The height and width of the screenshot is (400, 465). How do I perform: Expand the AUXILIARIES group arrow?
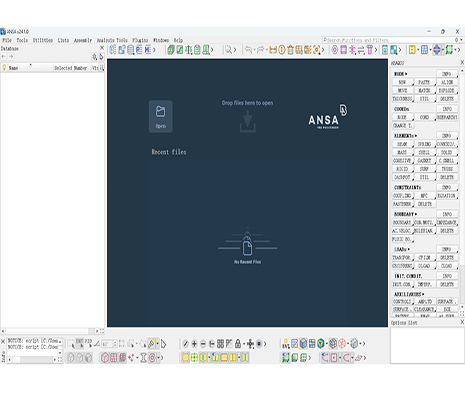(423, 294)
